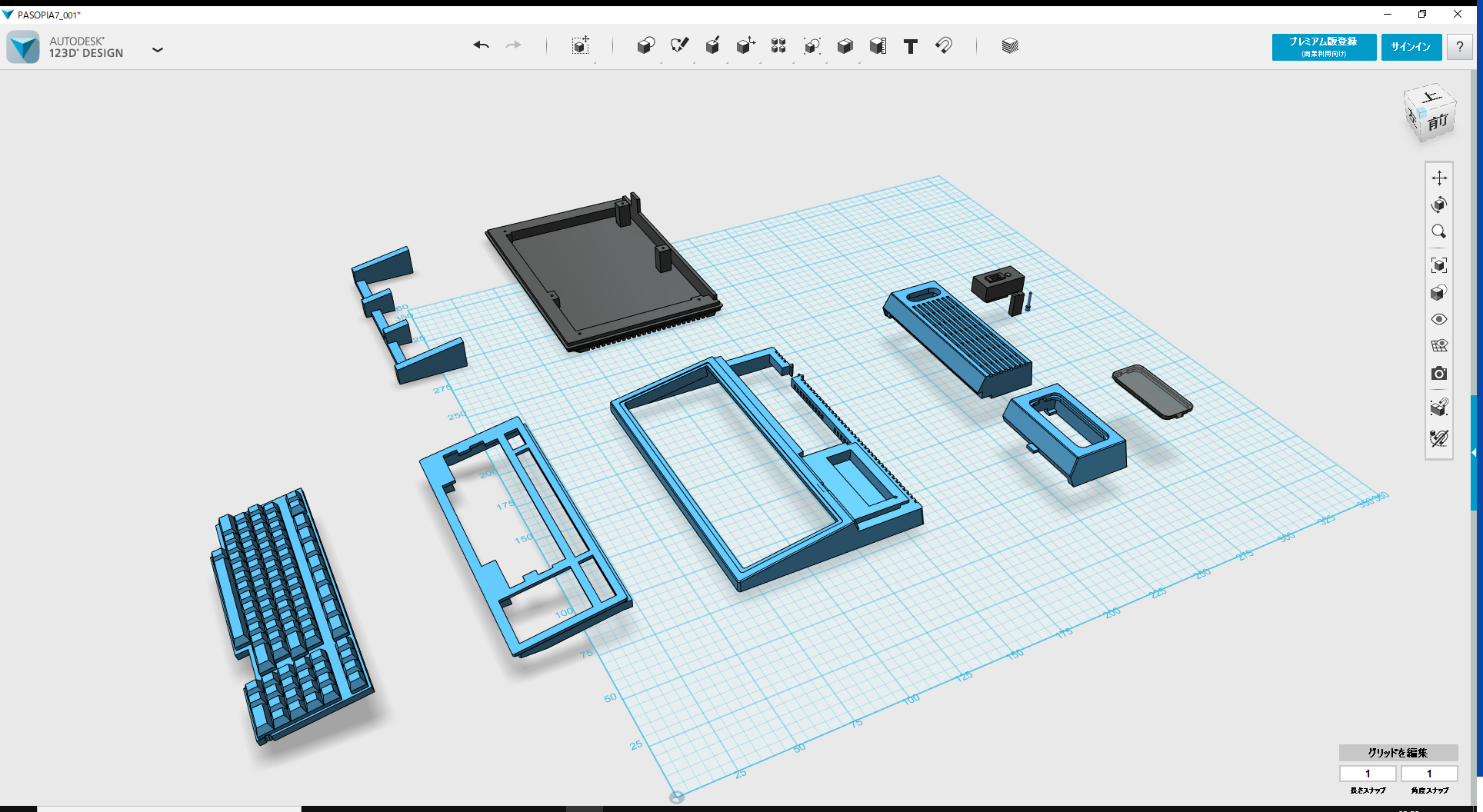Open the Primitives tool
Viewport: 1483px width, 812px height.
645,46
